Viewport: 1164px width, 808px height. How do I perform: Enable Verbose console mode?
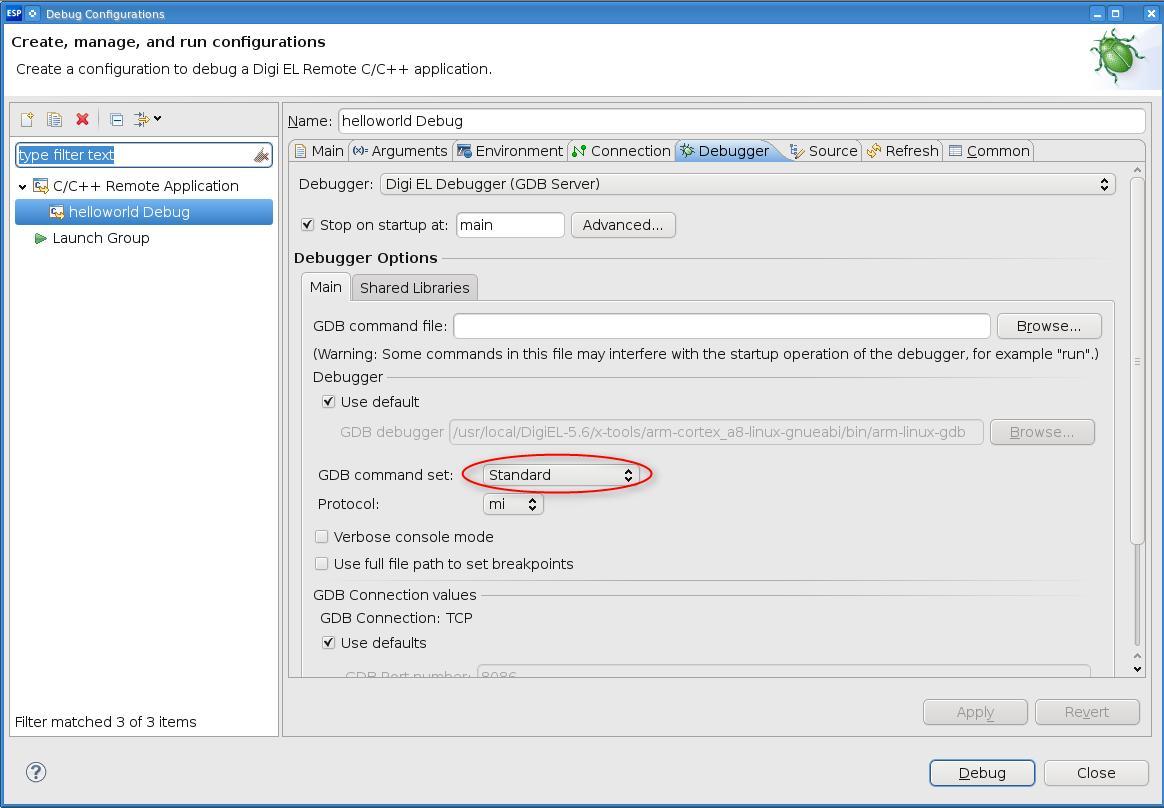322,537
